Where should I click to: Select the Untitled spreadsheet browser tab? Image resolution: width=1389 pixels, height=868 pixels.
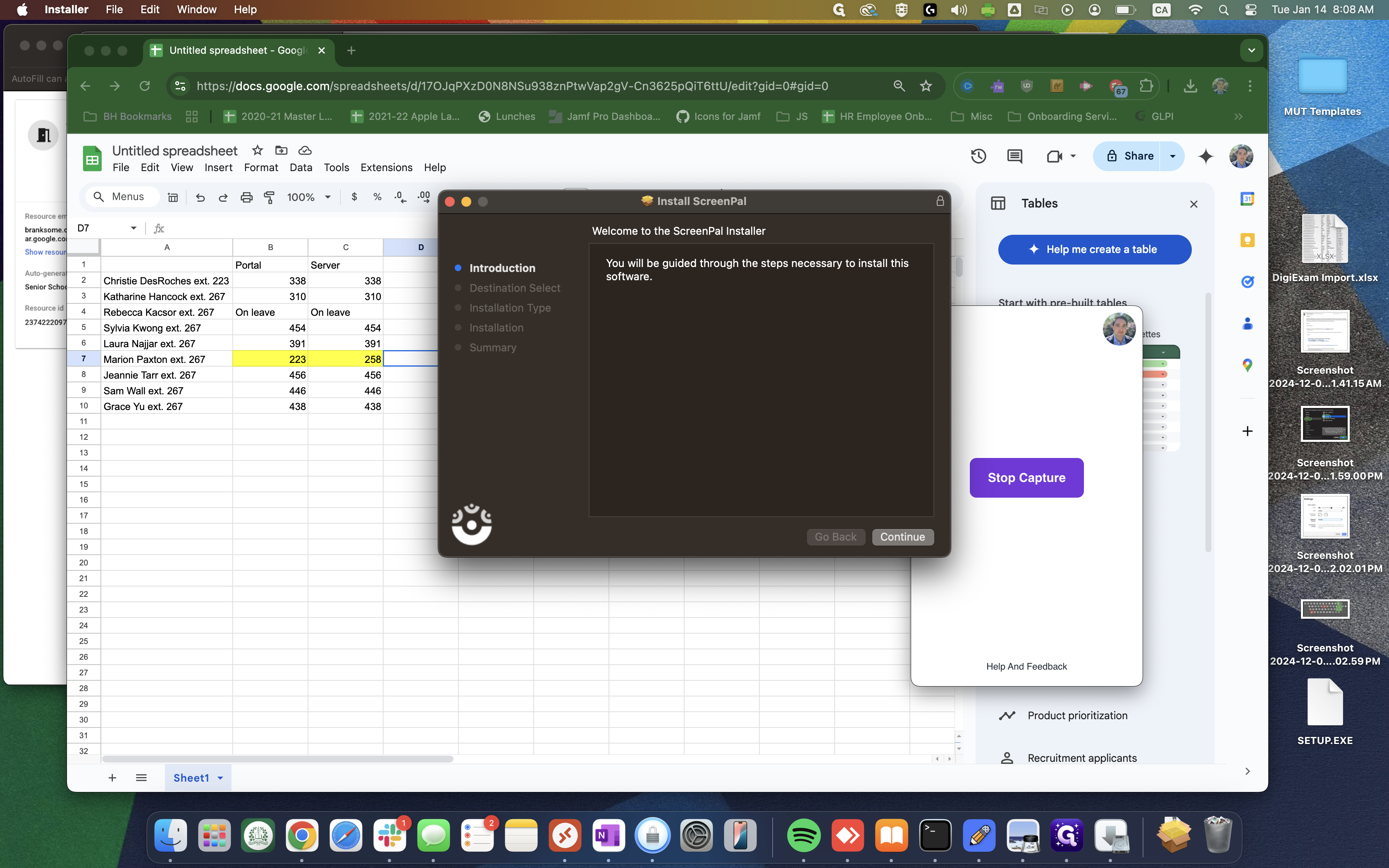coord(239,50)
